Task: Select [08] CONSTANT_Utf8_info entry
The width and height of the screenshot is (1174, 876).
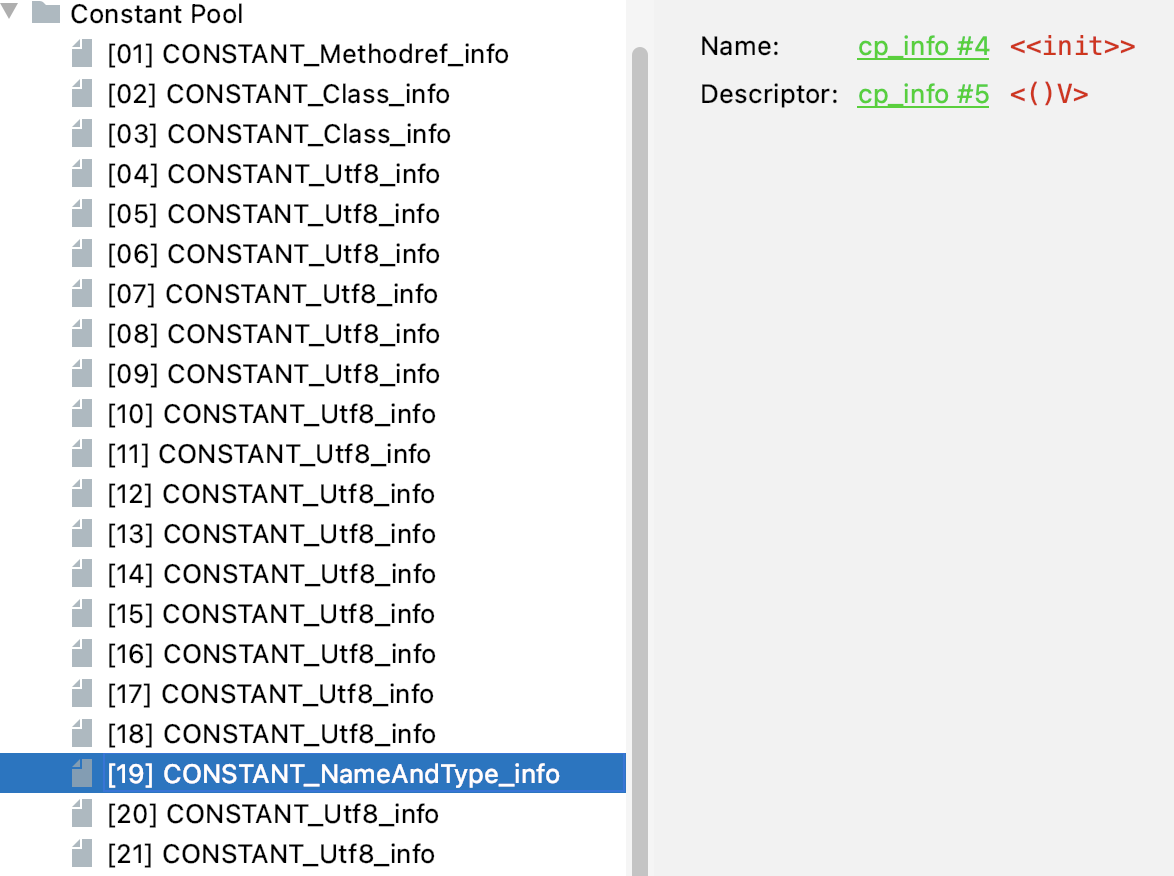Action: tap(273, 334)
